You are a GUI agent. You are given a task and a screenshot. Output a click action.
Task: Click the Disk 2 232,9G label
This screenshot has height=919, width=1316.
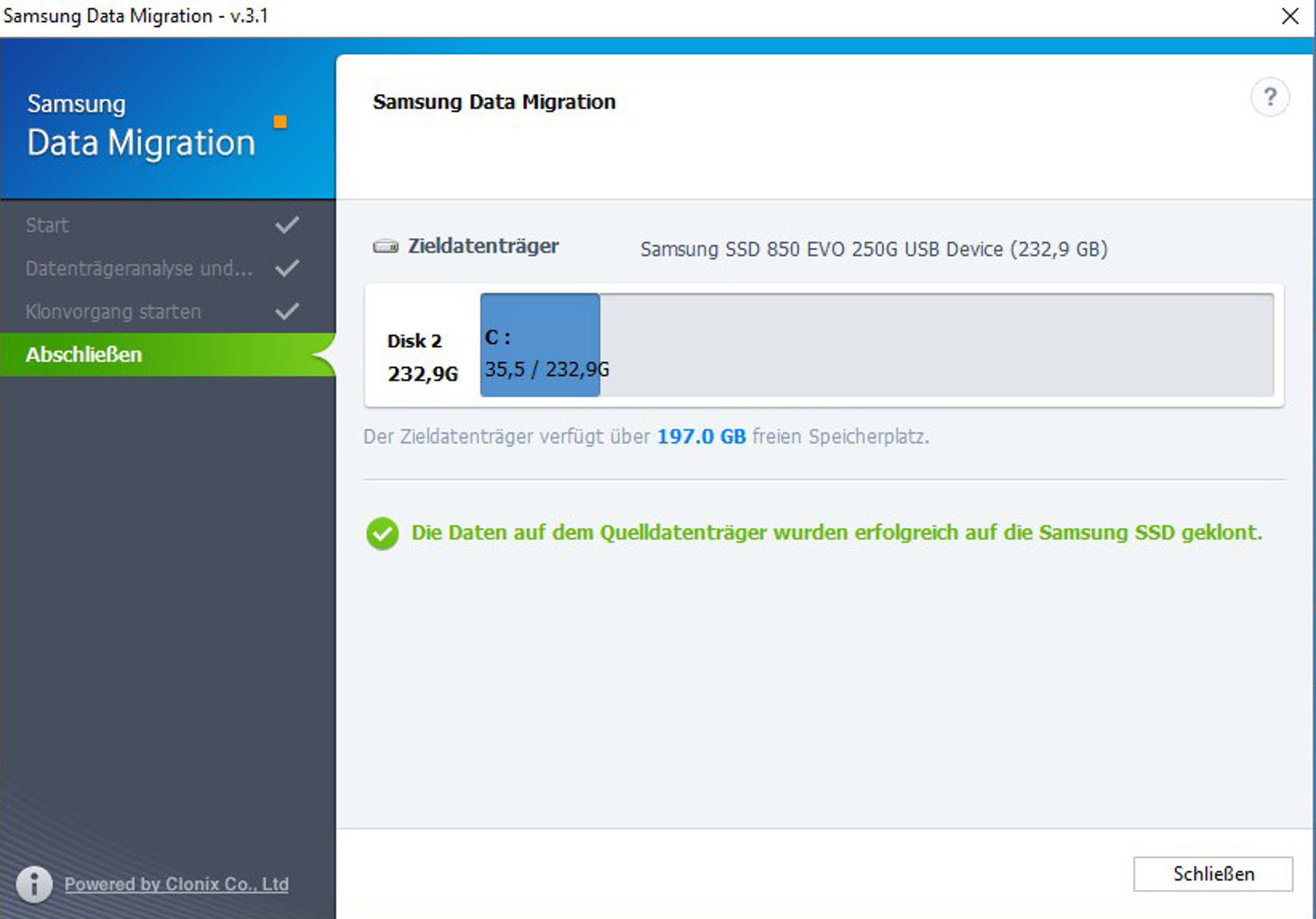coord(422,357)
